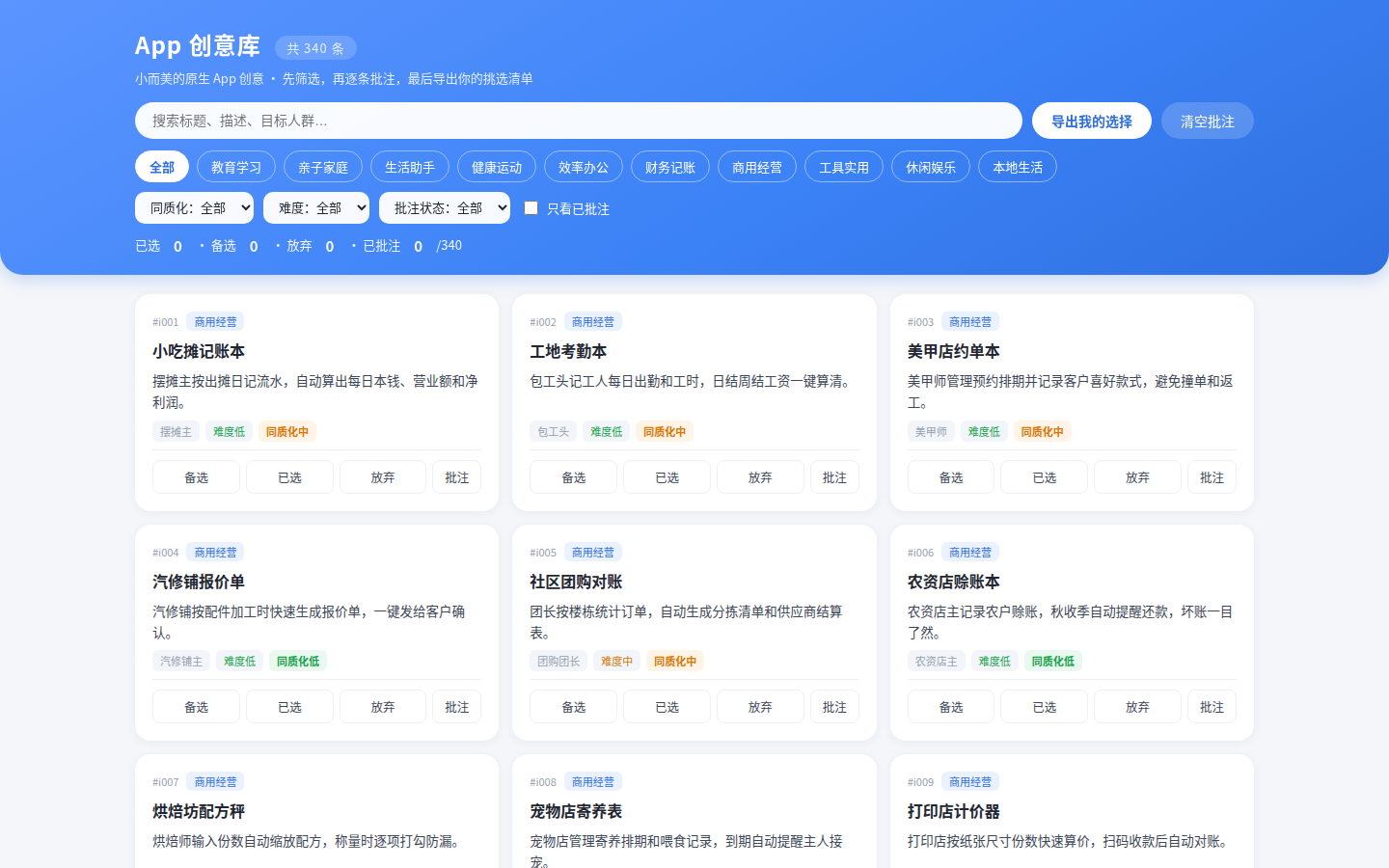
Task: Click the 打印店计价器 card title
Action: (954, 811)
